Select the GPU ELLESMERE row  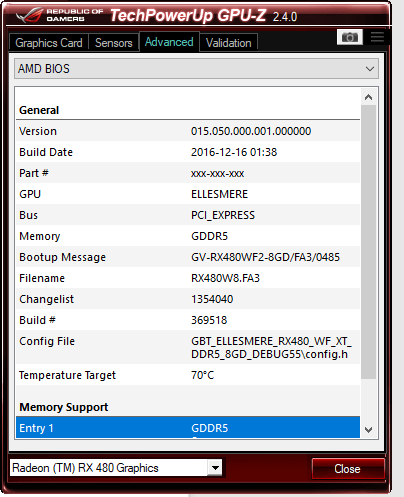coord(188,194)
